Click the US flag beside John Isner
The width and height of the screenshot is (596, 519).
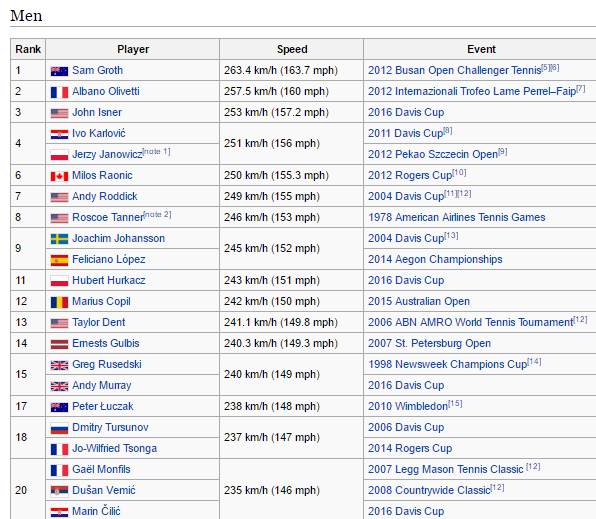click(59, 113)
